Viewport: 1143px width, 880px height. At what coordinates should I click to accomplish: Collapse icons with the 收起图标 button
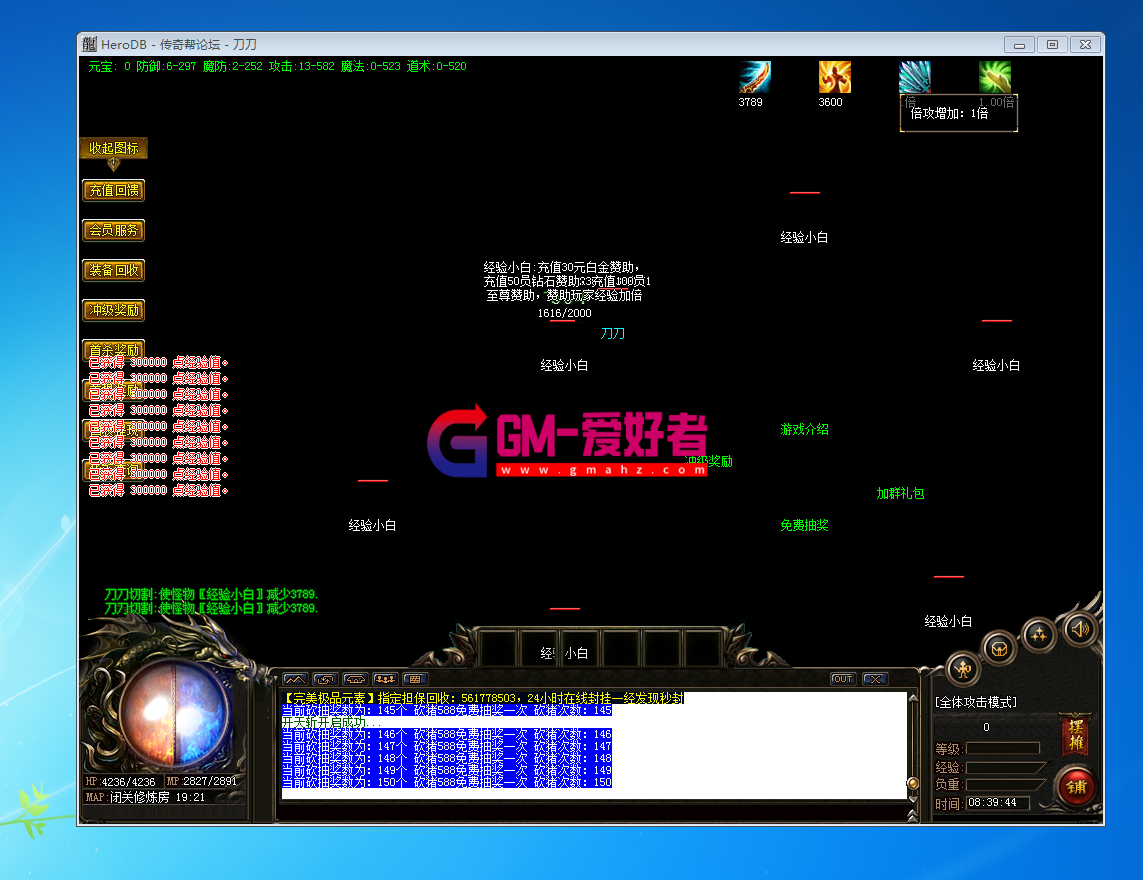tap(114, 148)
